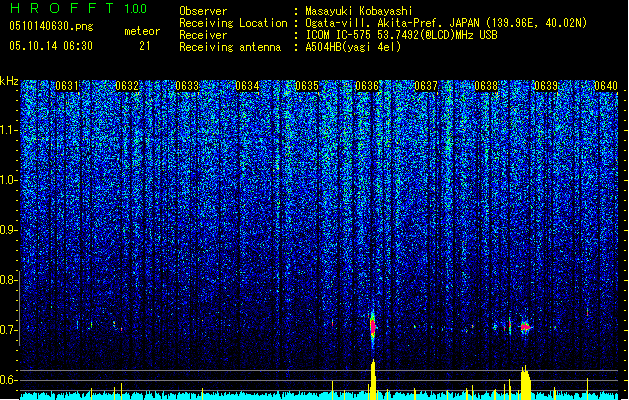Viewport: 629px width, 400px height.
Task: Click the 0.7 kHz axis label
Action: (9, 330)
